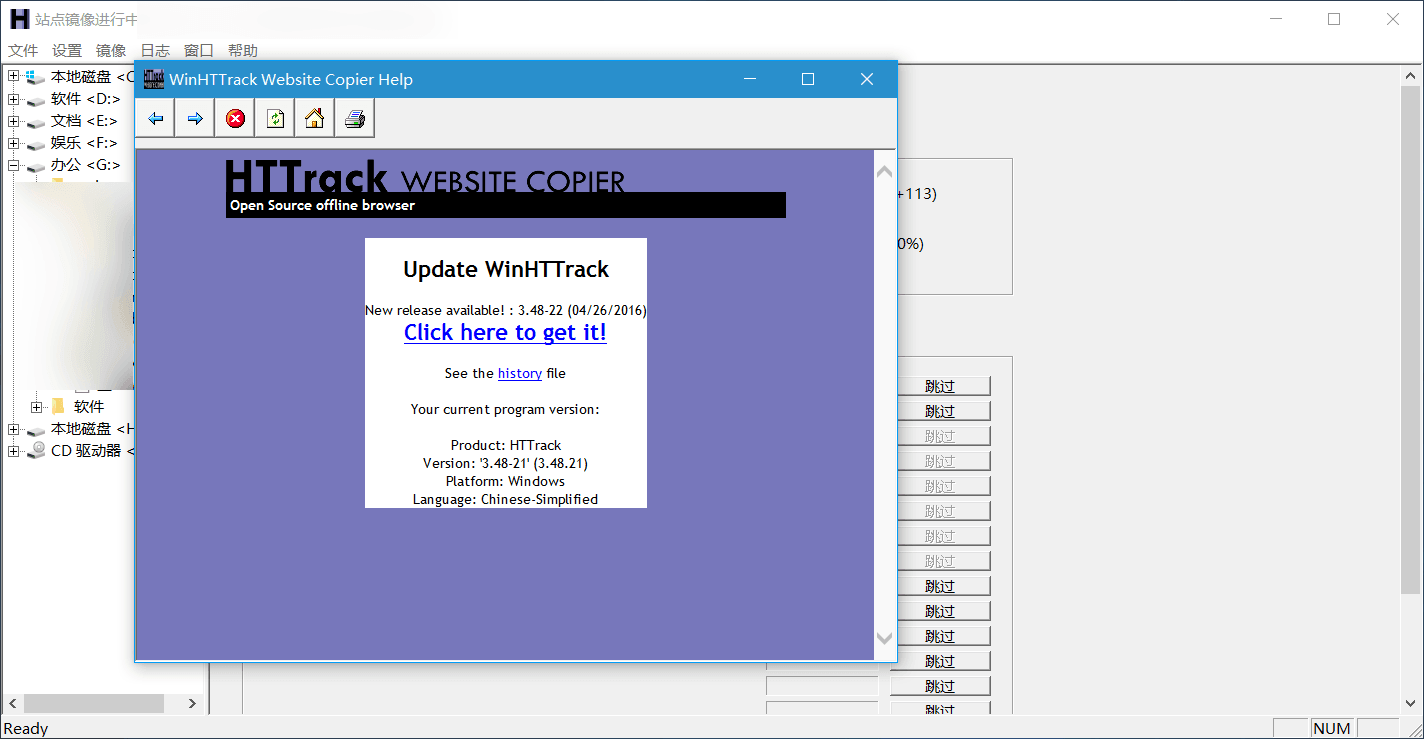Expand the 本地磁盘 <C node

tap(13, 76)
